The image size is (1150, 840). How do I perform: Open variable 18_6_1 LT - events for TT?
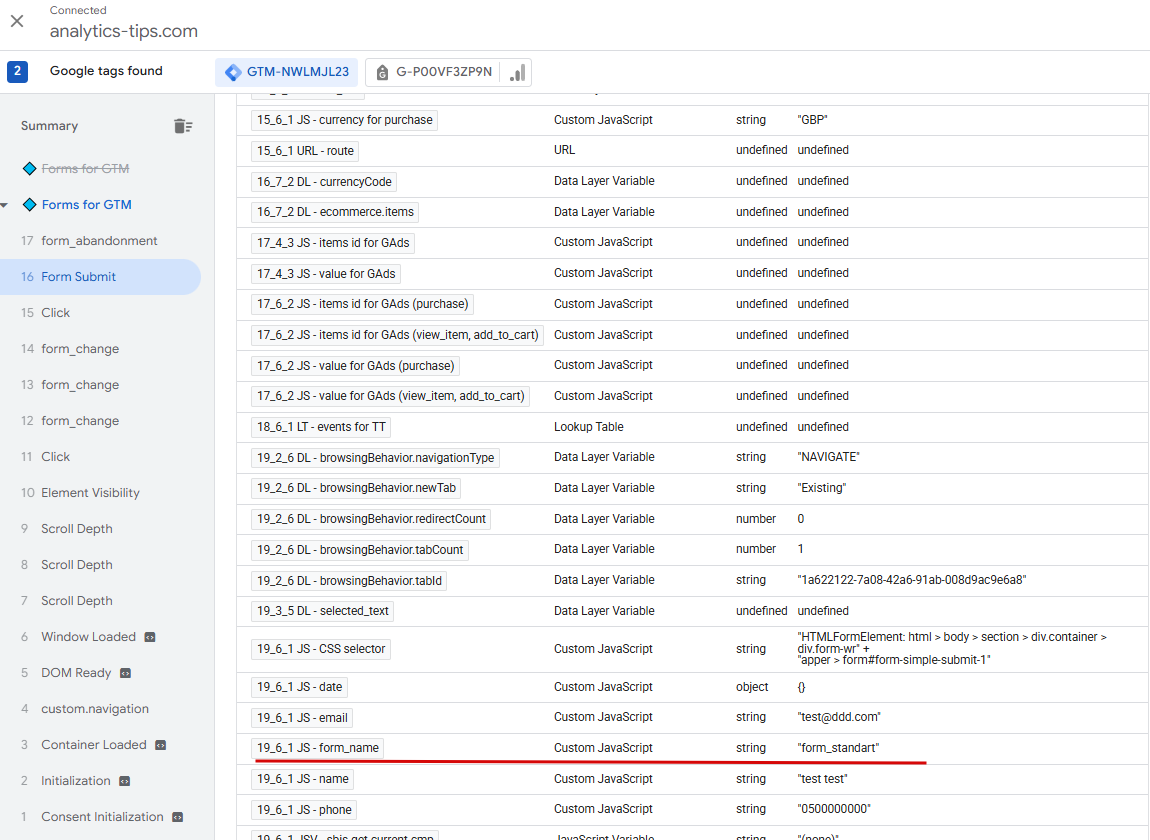click(321, 427)
